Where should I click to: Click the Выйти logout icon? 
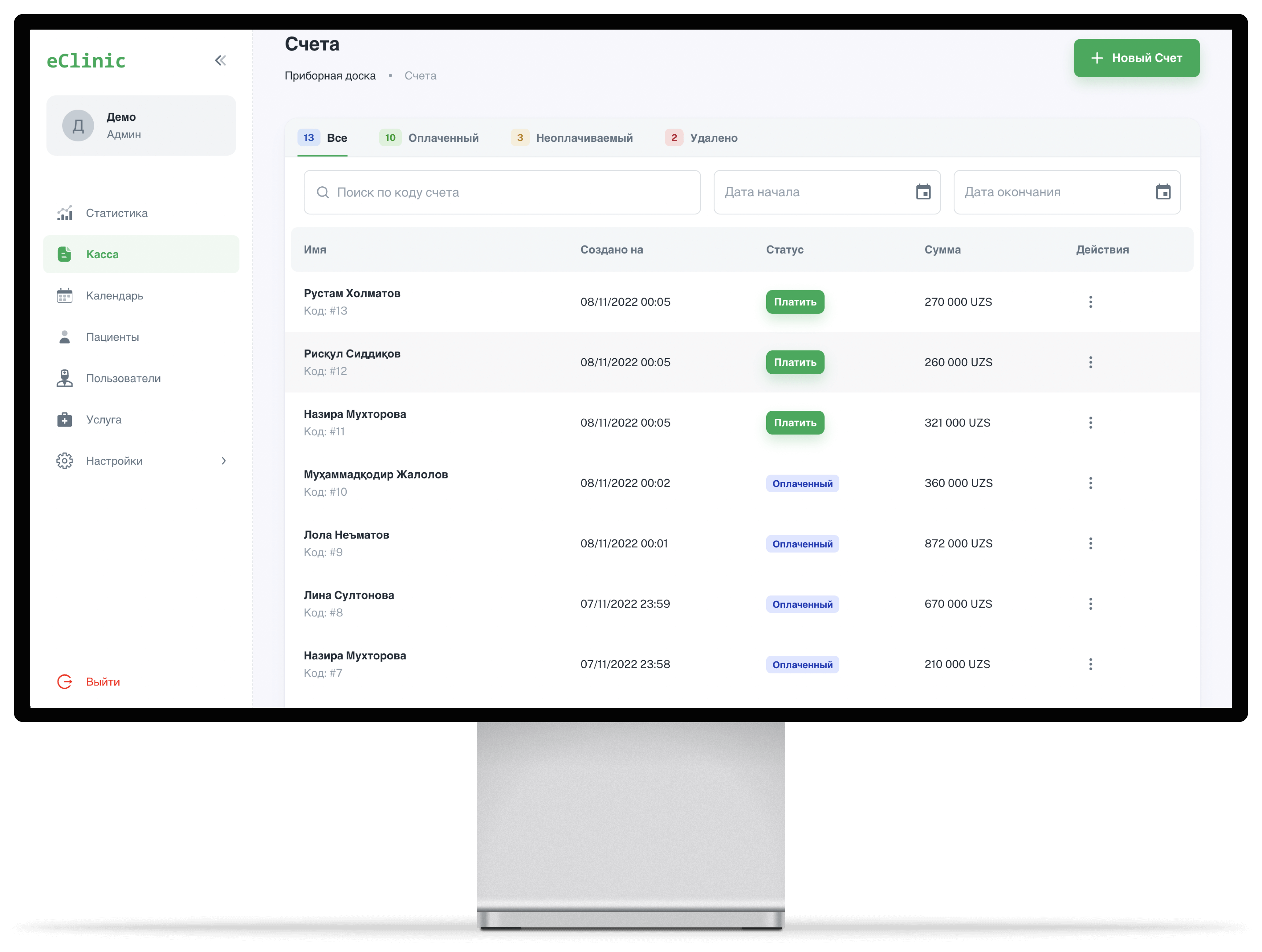[x=64, y=681]
